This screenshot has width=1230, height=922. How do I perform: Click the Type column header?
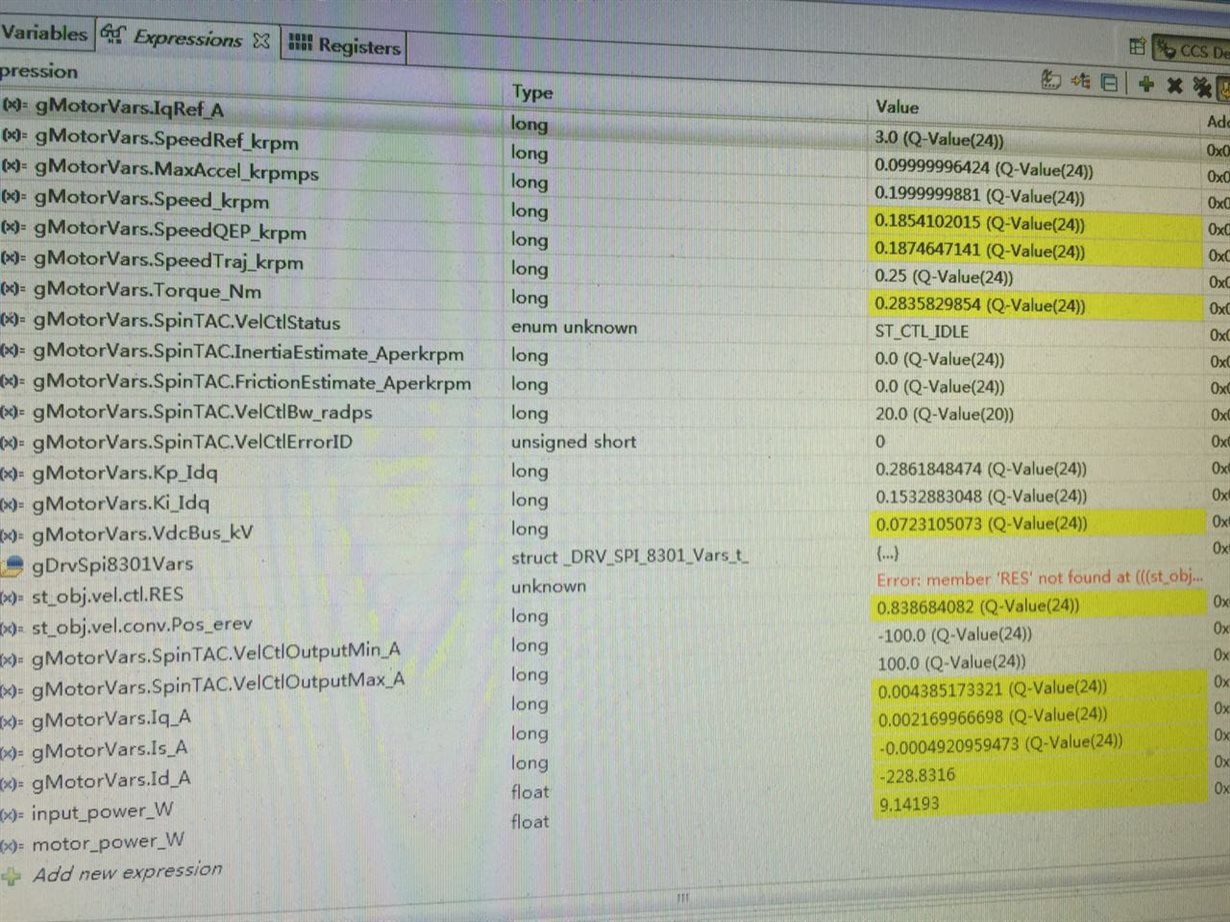tap(532, 93)
